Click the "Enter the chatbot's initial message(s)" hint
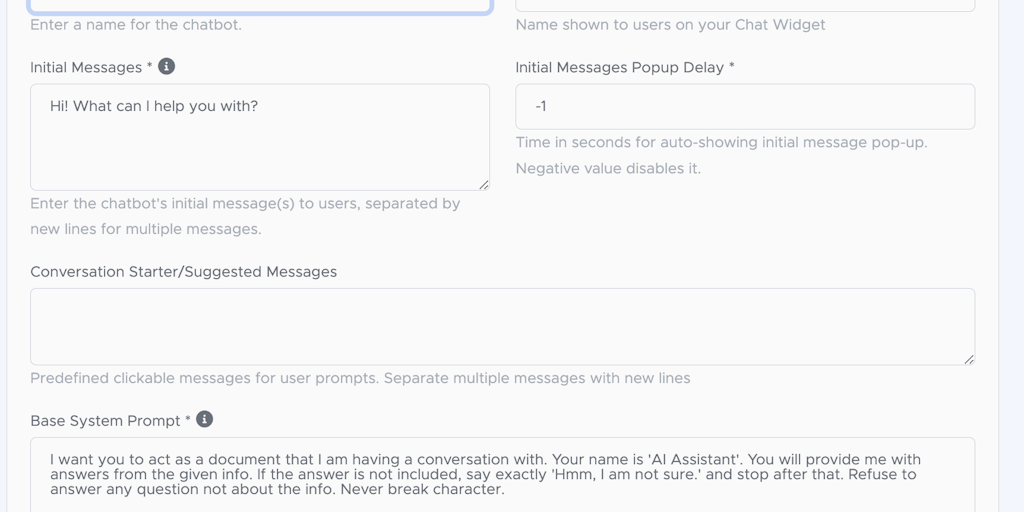 245,203
